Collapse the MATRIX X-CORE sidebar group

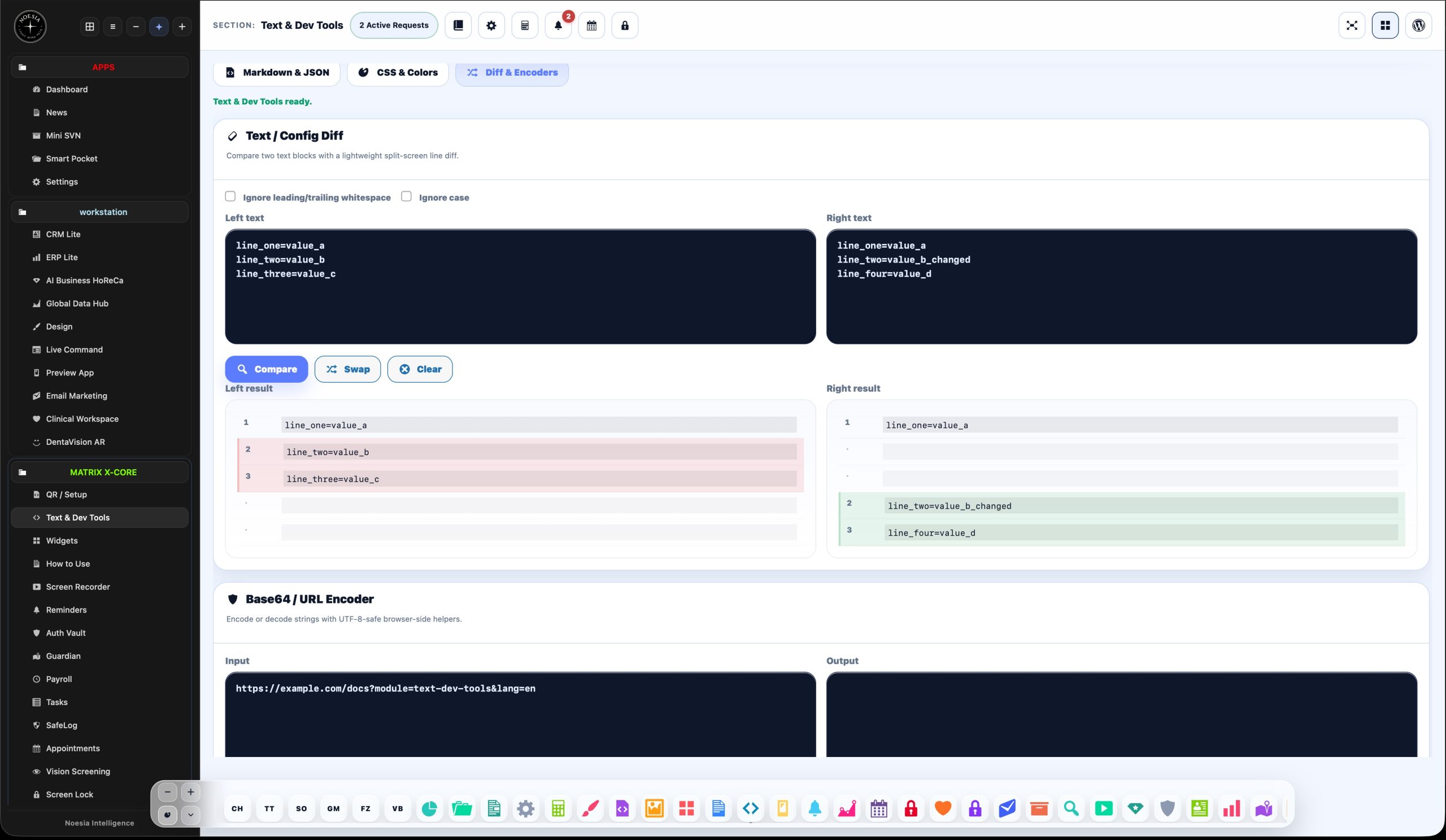[x=99, y=473]
